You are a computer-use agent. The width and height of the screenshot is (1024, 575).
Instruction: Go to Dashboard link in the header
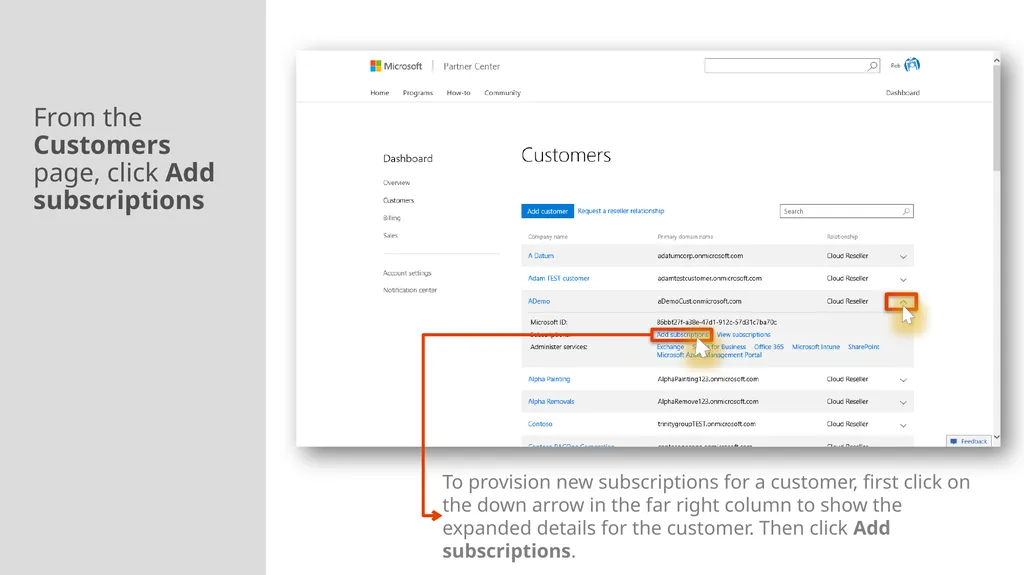[903, 93]
